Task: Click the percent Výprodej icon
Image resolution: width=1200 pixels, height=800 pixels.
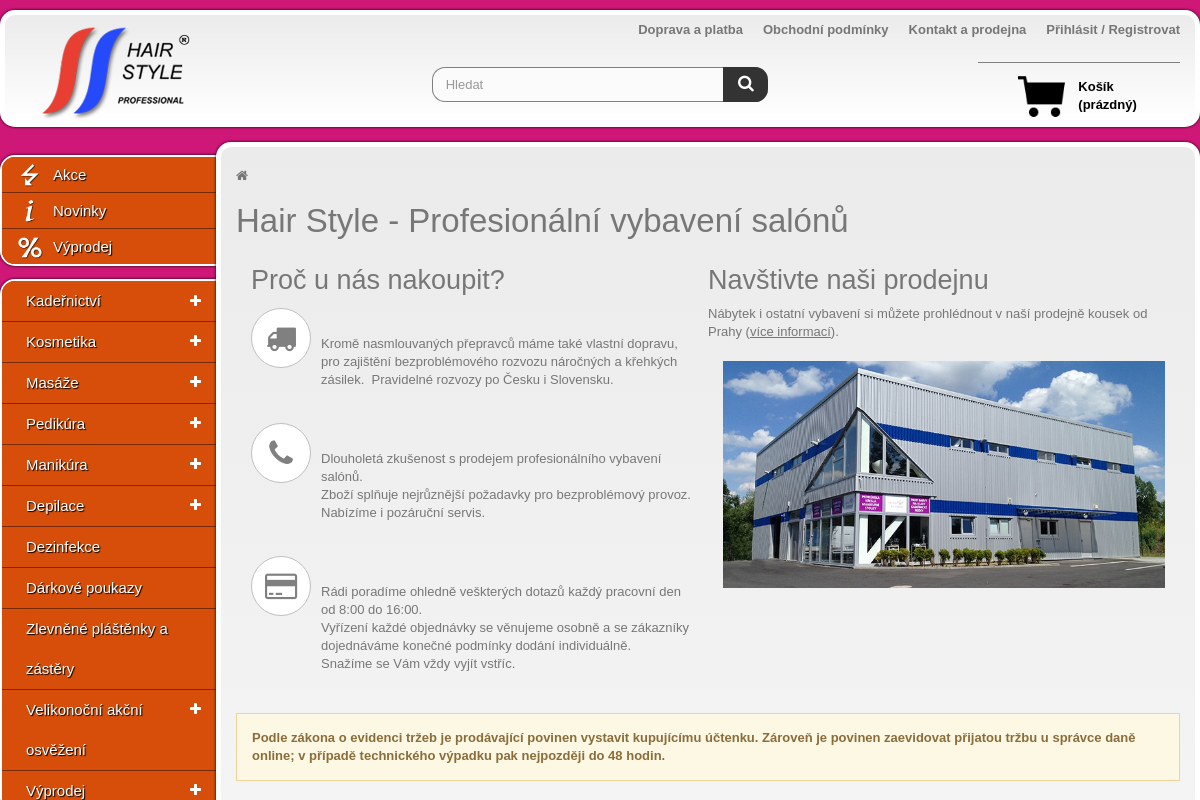Action: pyautogui.click(x=30, y=247)
